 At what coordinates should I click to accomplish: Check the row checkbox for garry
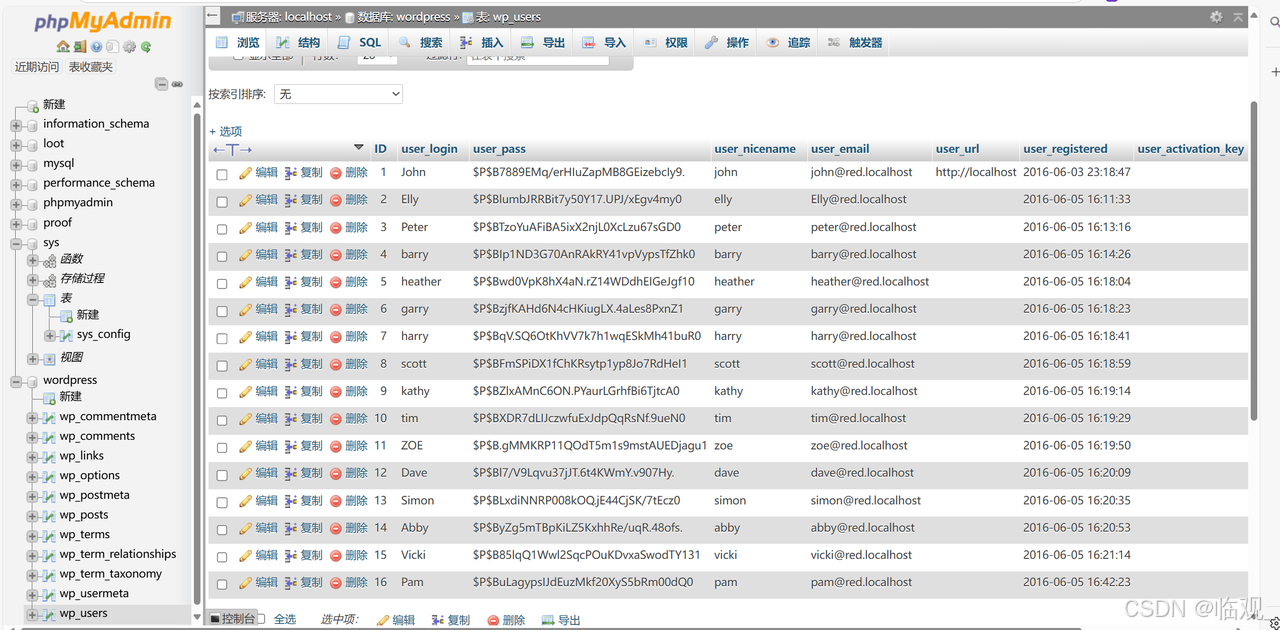pyautogui.click(x=222, y=310)
